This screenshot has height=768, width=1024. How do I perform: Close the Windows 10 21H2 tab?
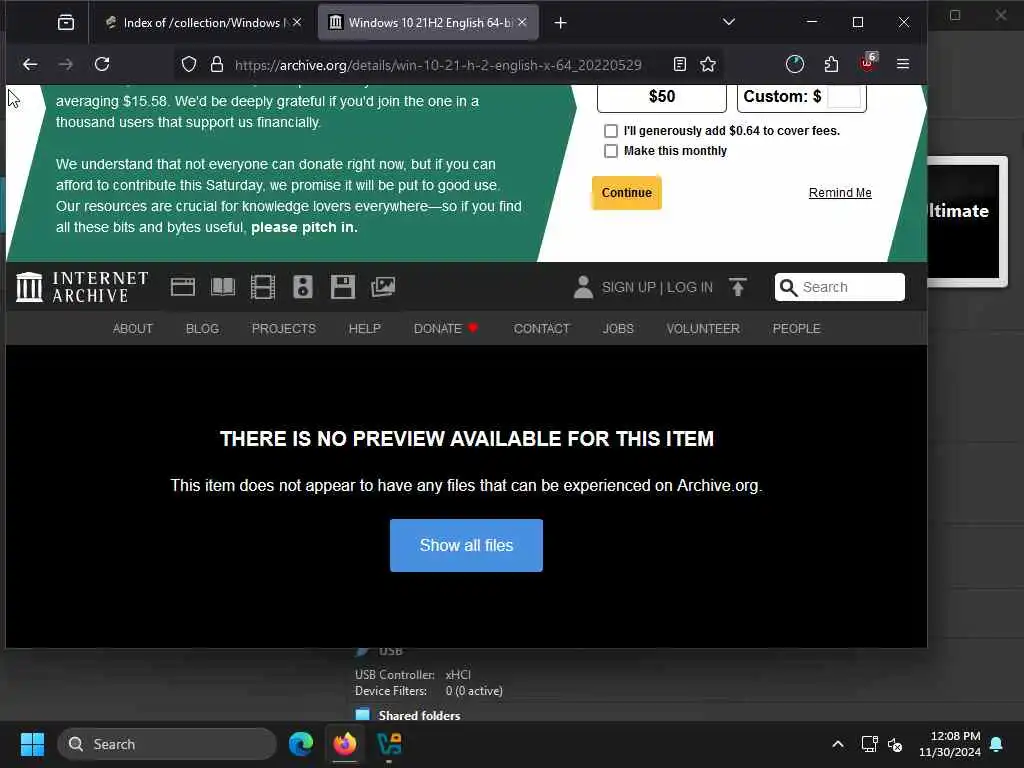click(522, 22)
